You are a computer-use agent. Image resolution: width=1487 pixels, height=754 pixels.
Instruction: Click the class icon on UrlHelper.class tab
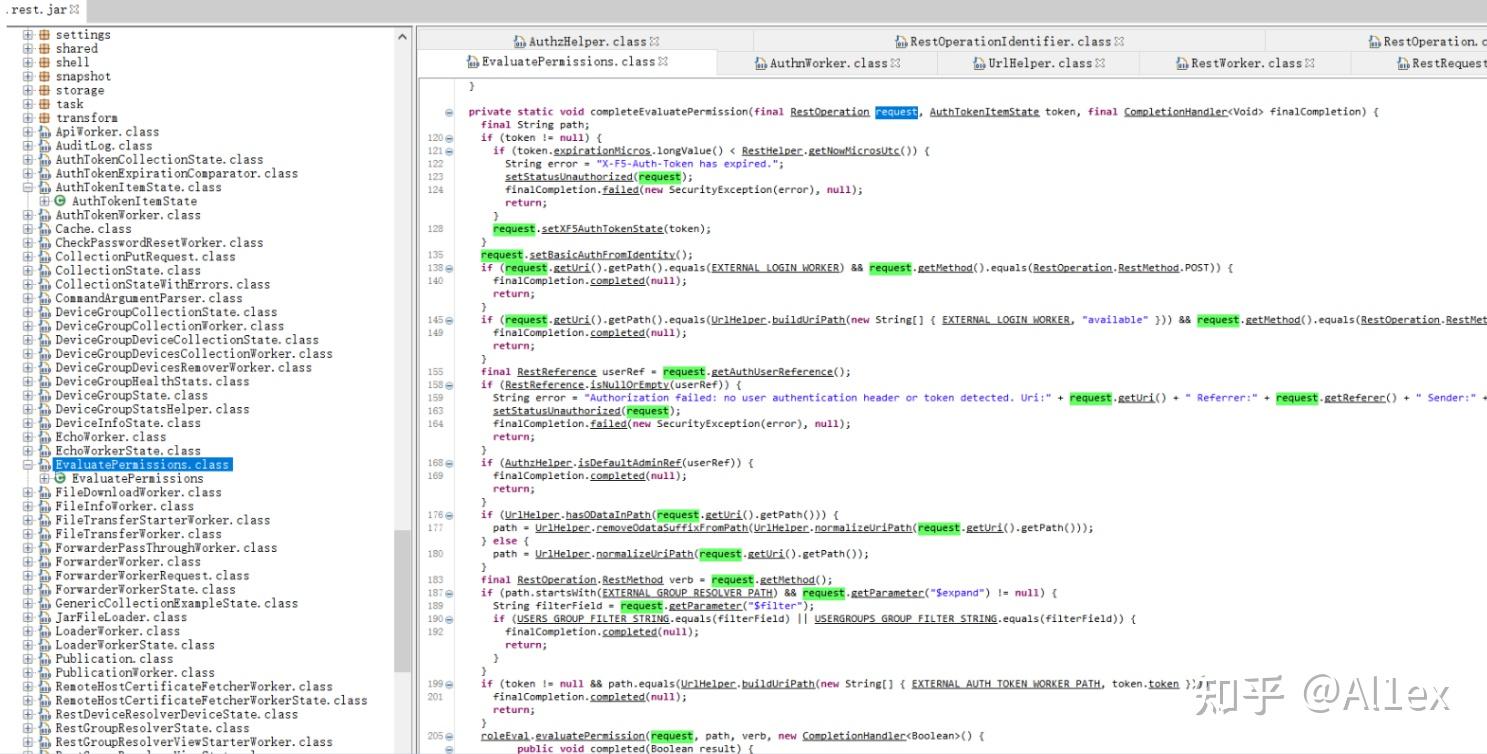(980, 63)
